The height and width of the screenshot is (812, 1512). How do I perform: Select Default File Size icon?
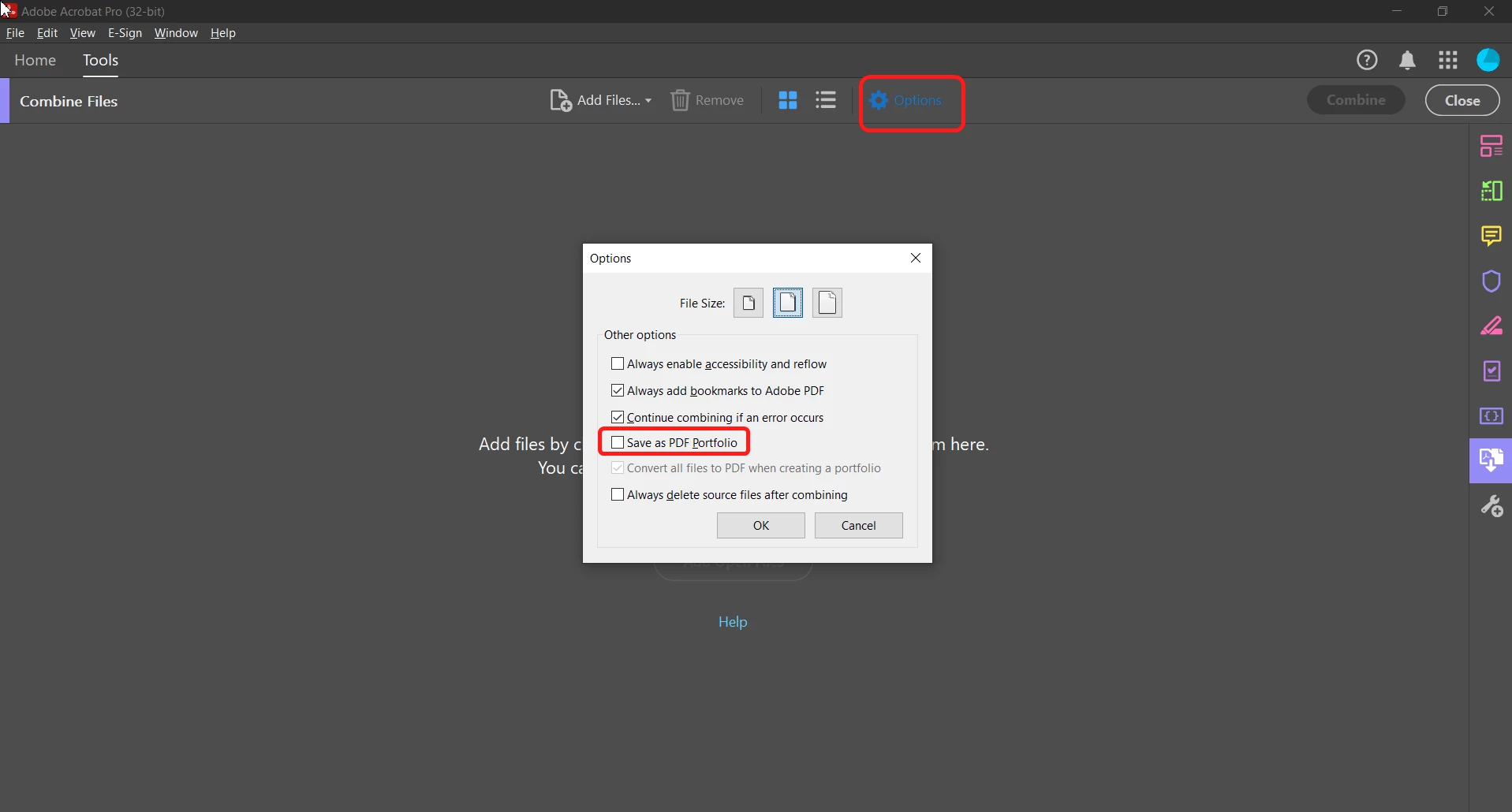(788, 303)
